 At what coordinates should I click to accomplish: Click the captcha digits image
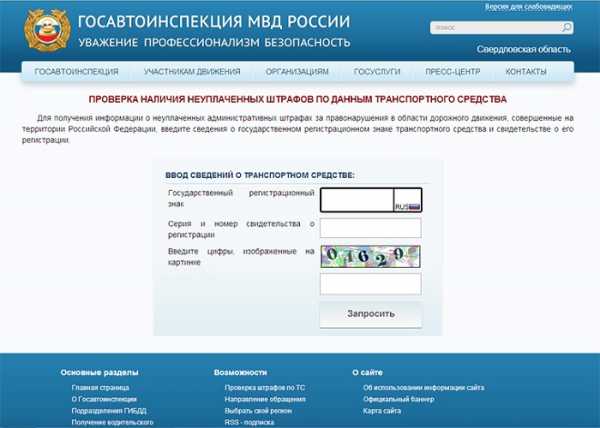click(370, 256)
